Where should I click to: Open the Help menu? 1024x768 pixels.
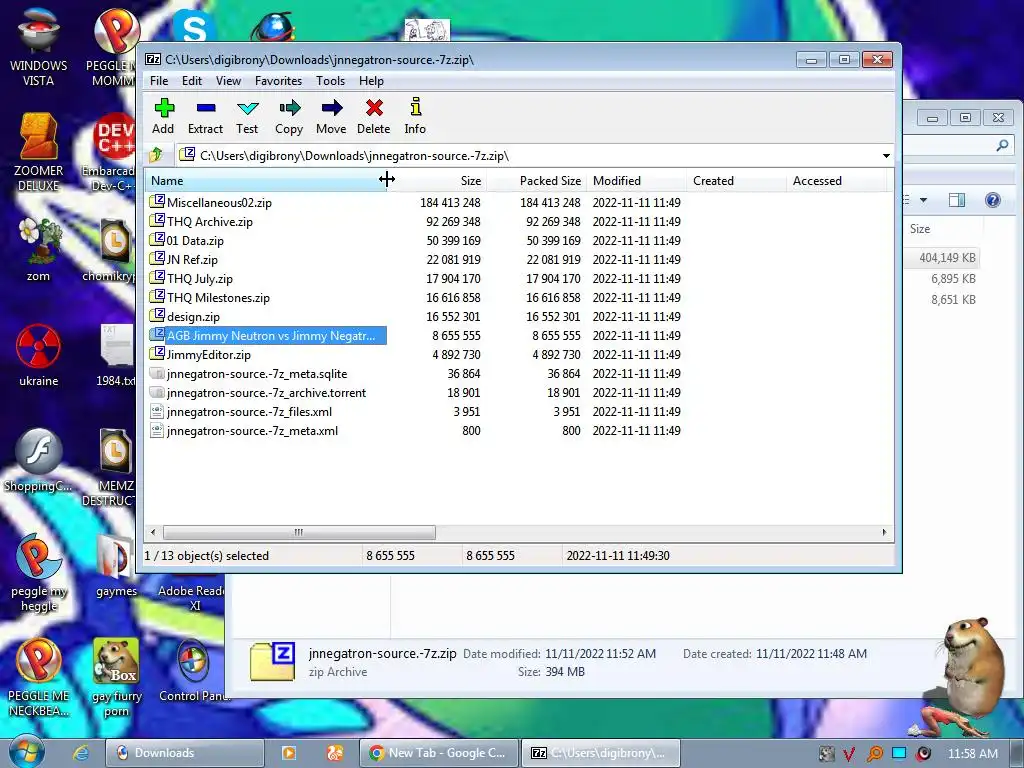point(371,81)
